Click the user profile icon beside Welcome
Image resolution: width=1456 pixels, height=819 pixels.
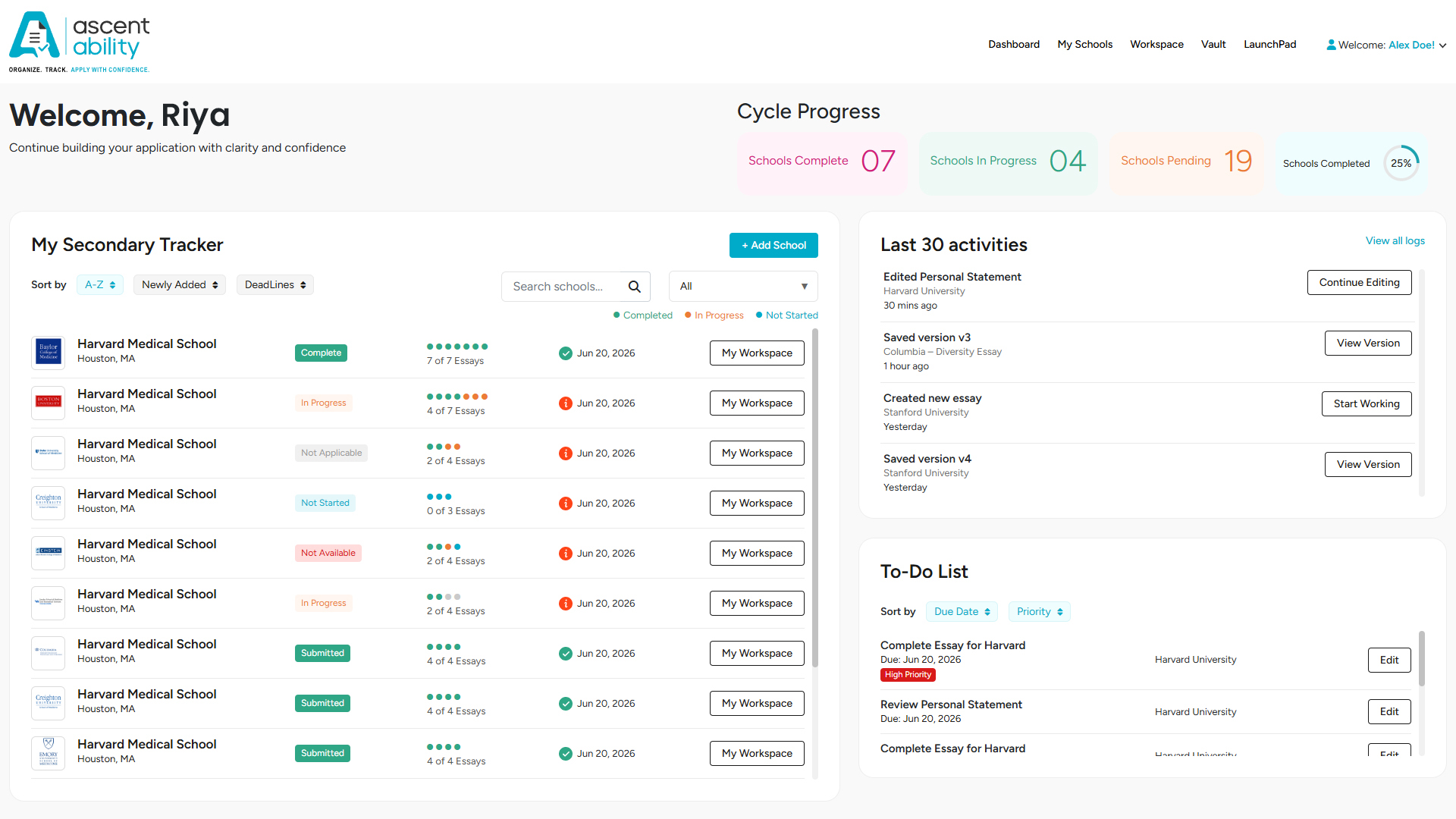click(1331, 45)
